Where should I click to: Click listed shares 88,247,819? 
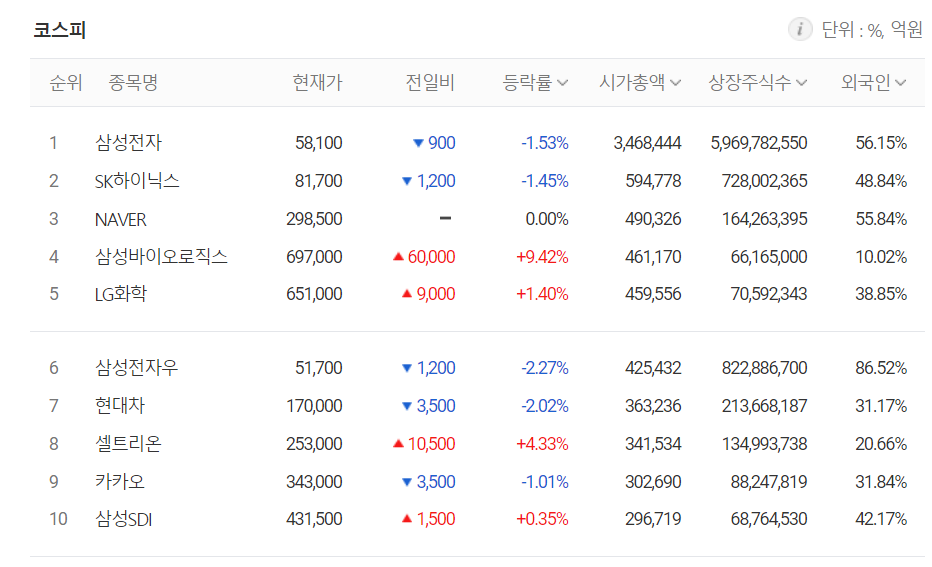[769, 481]
